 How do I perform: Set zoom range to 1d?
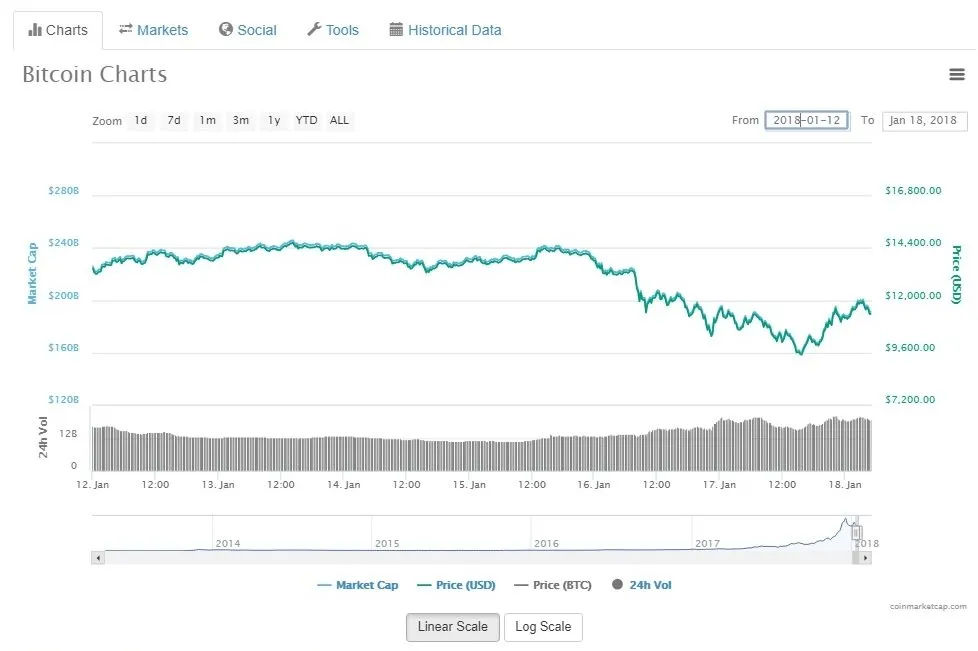pos(141,120)
